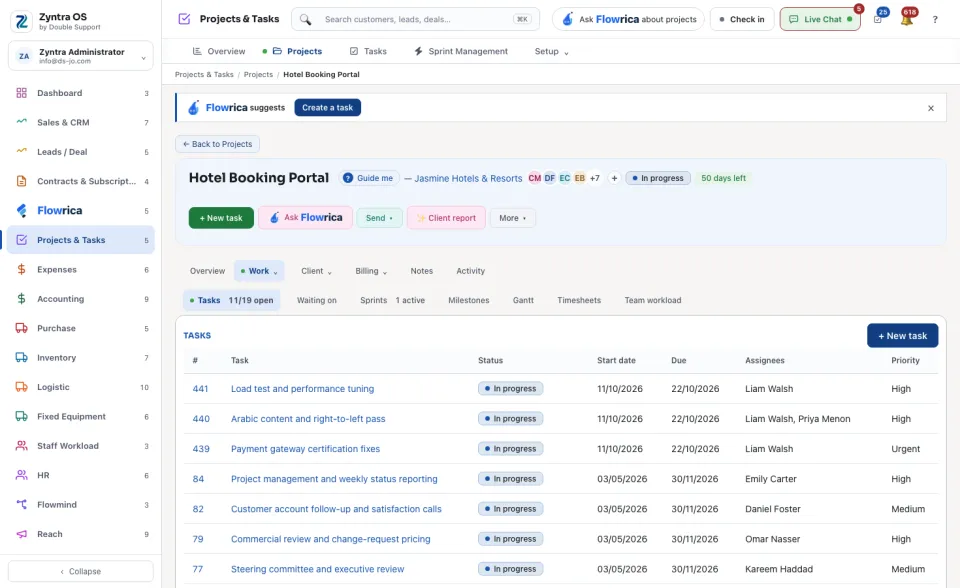This screenshot has height=588, width=960.
Task: Open the More dropdown button
Action: coord(512,218)
